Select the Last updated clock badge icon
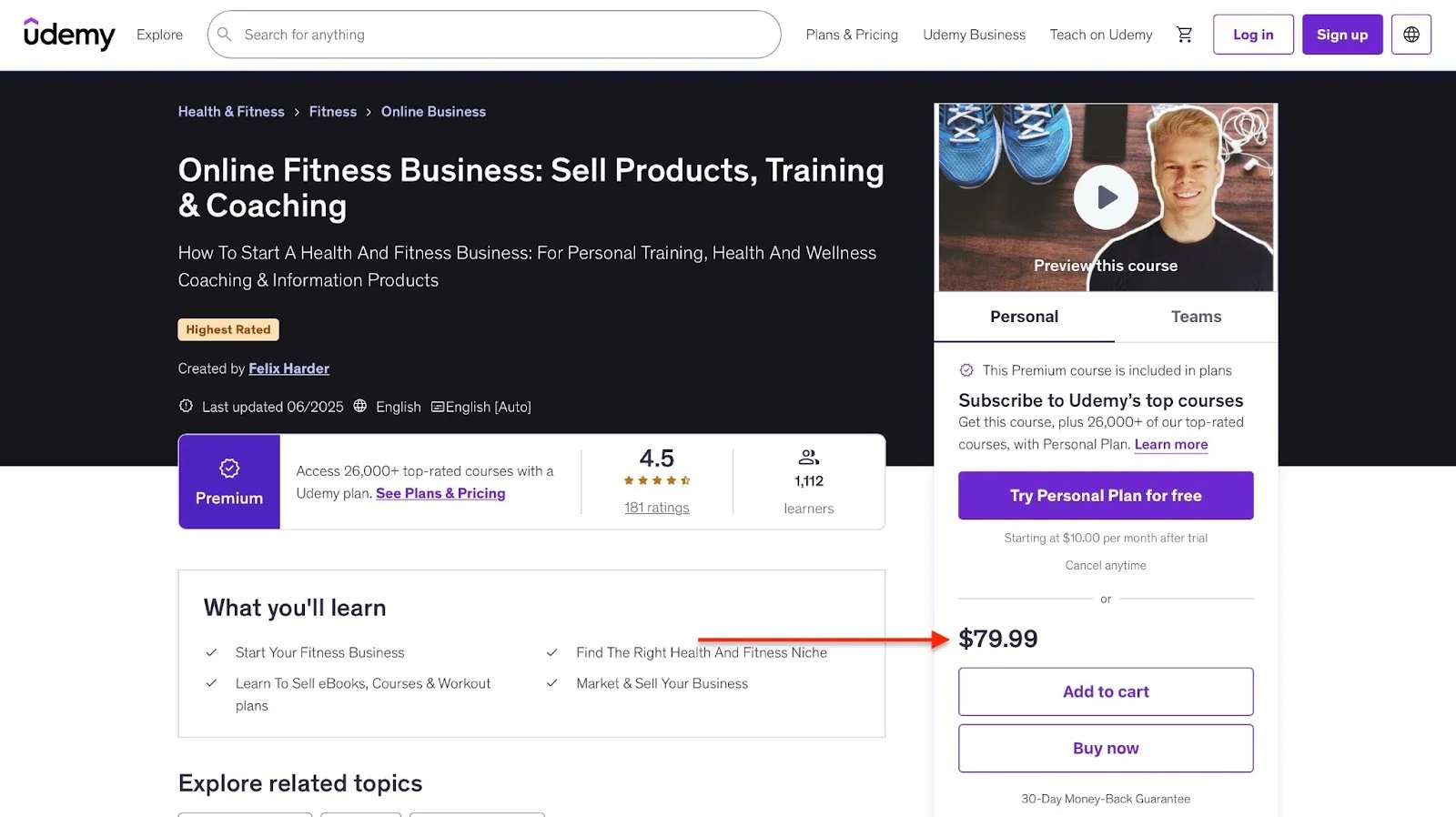This screenshot has height=817, width=1456. click(x=186, y=406)
